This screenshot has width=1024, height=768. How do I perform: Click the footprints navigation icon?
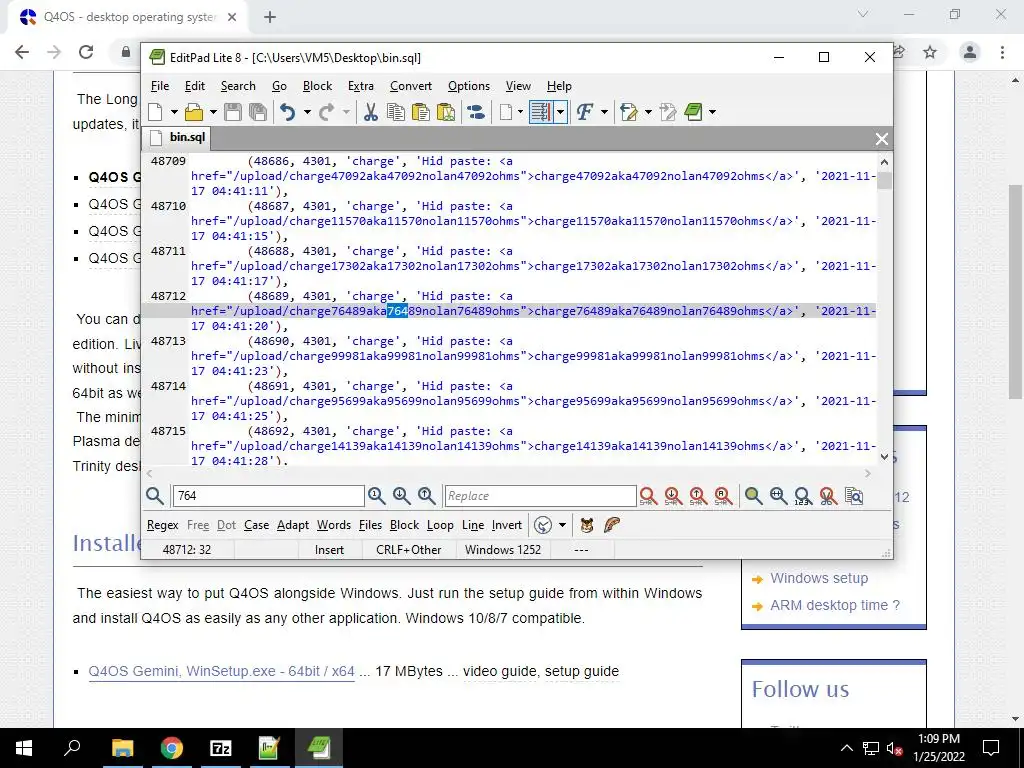click(x=476, y=112)
